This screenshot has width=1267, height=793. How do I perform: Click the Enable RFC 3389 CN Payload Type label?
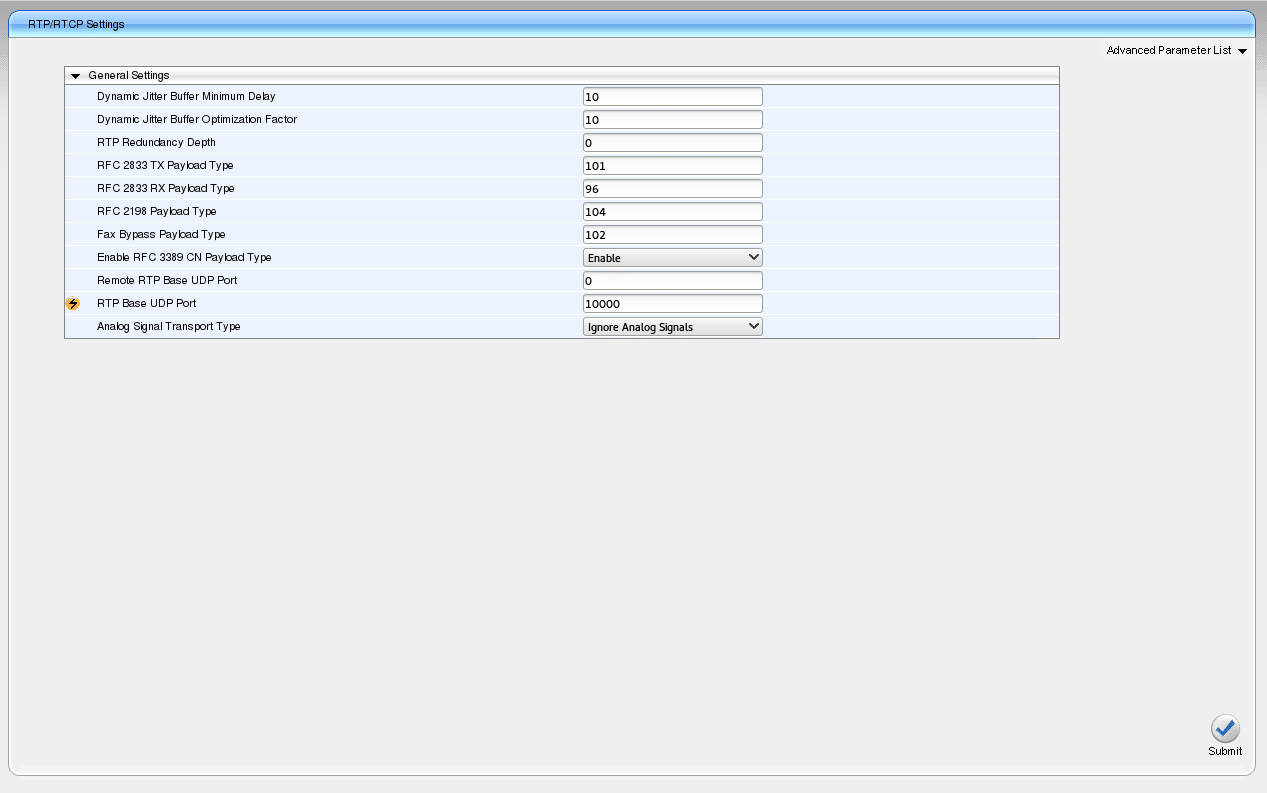(184, 258)
